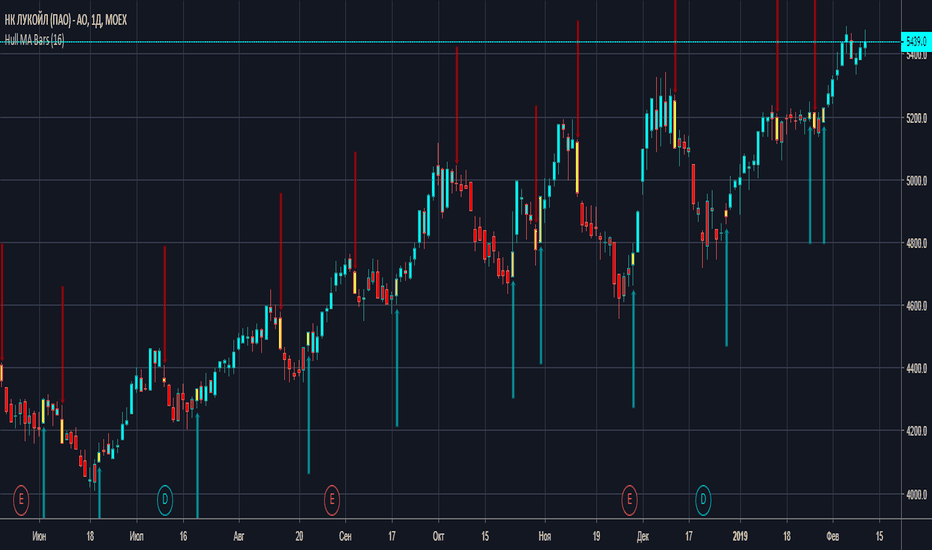Click the current price label 5439.0
The height and width of the screenshot is (550, 932).
pyautogui.click(x=916, y=42)
